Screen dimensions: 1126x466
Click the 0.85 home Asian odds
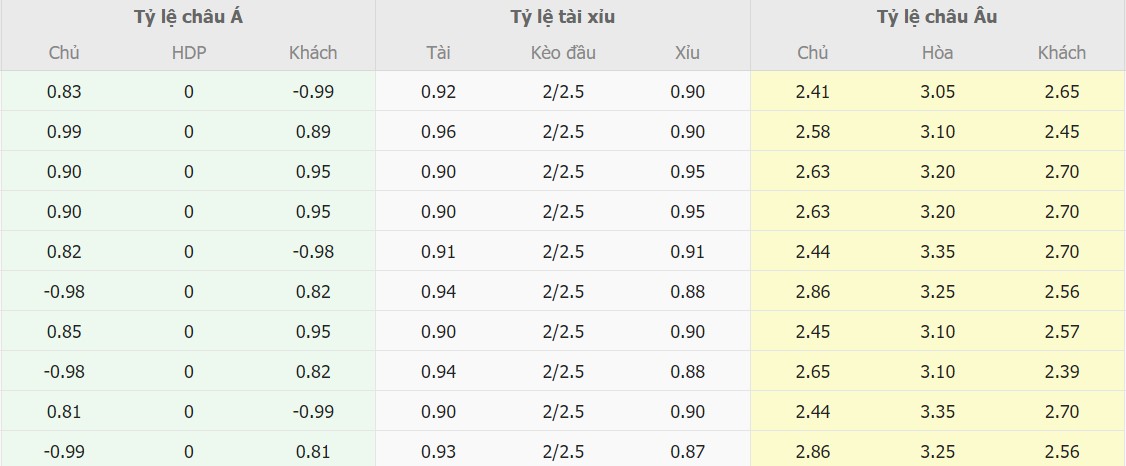click(x=64, y=332)
